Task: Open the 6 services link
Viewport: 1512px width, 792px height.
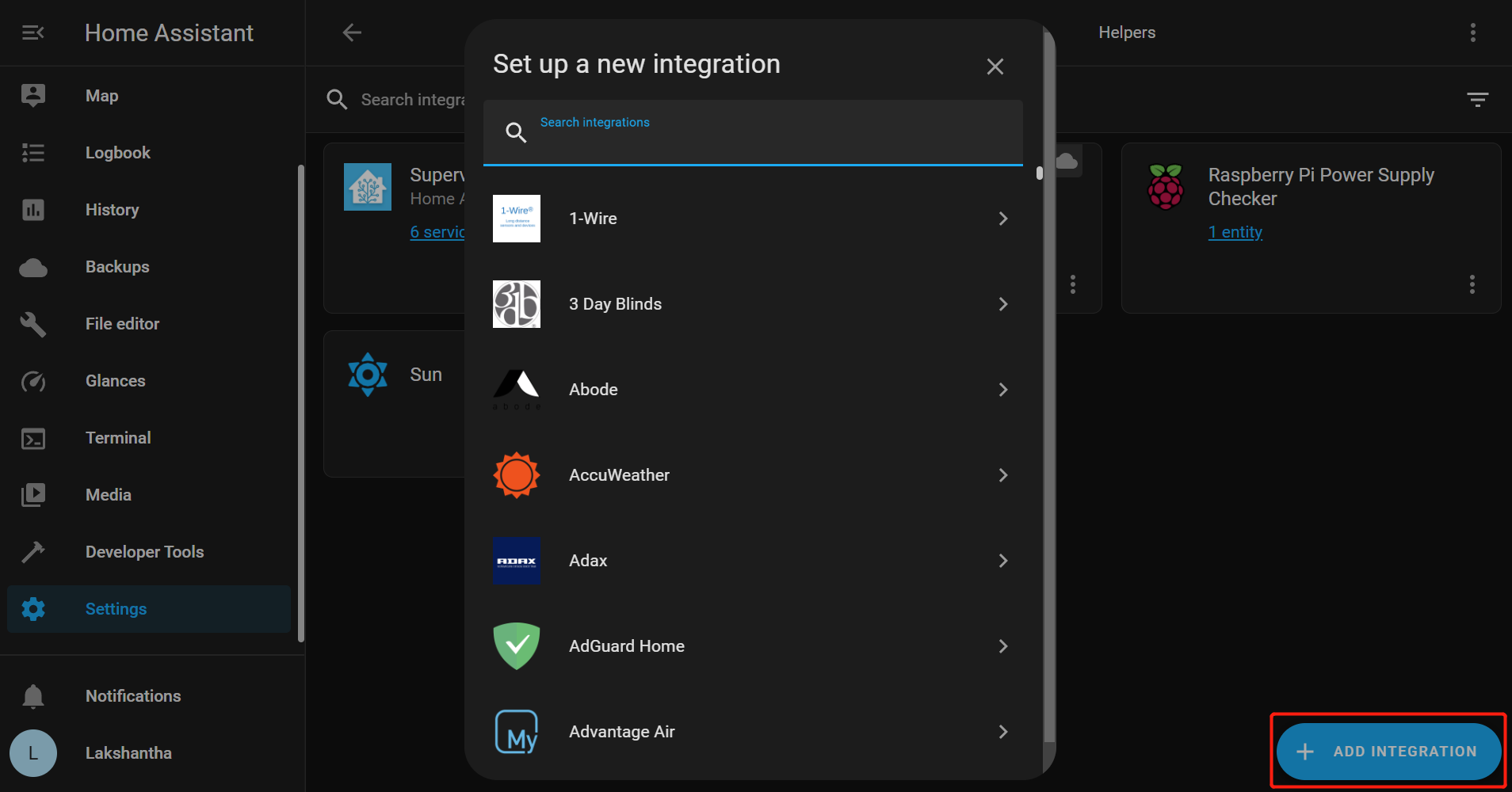Action: [x=437, y=232]
